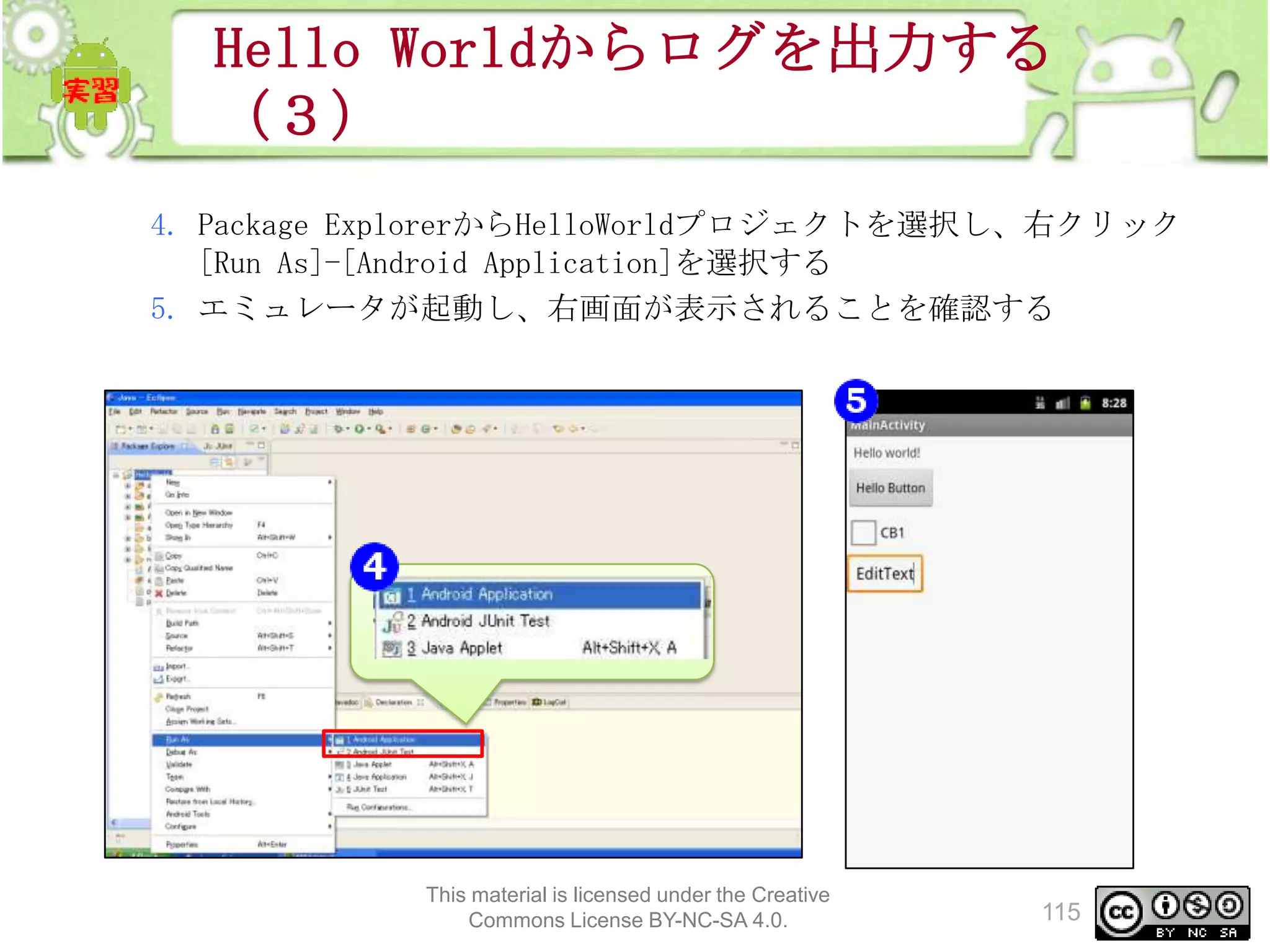Open the Navigate menu in the menu bar

tap(252, 412)
